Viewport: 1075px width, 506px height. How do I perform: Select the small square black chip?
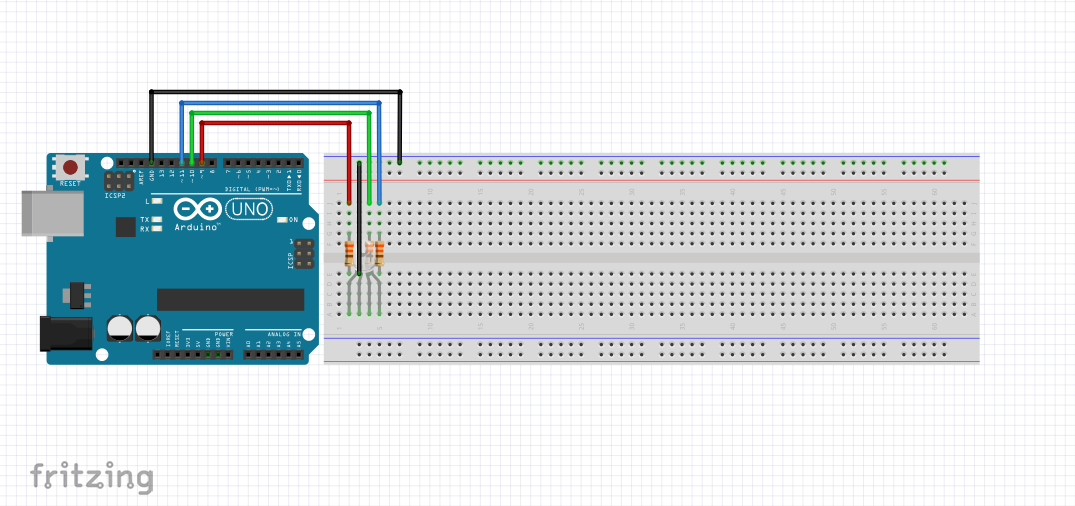click(125, 227)
